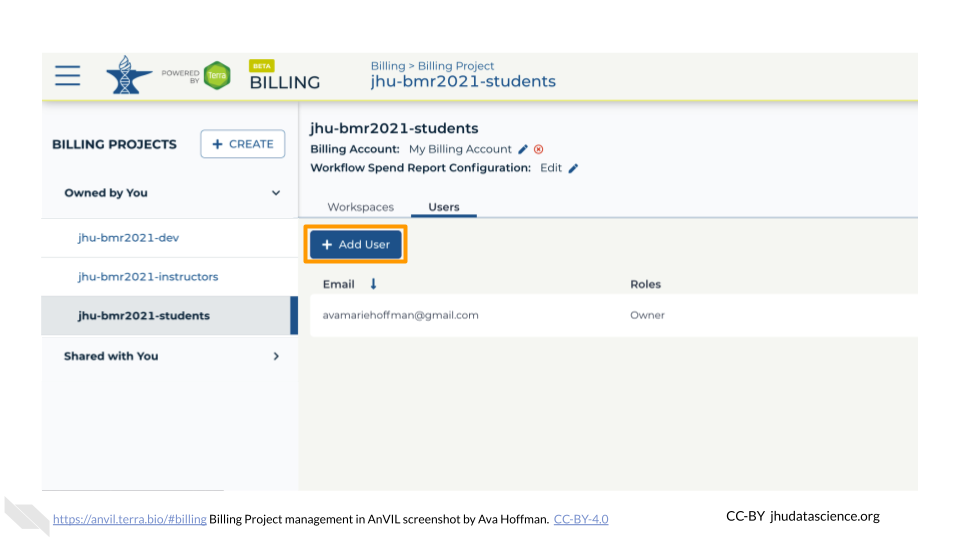Click the BILLING PROJECTS sidebar heading
The height and width of the screenshot is (540, 960).
[x=114, y=144]
